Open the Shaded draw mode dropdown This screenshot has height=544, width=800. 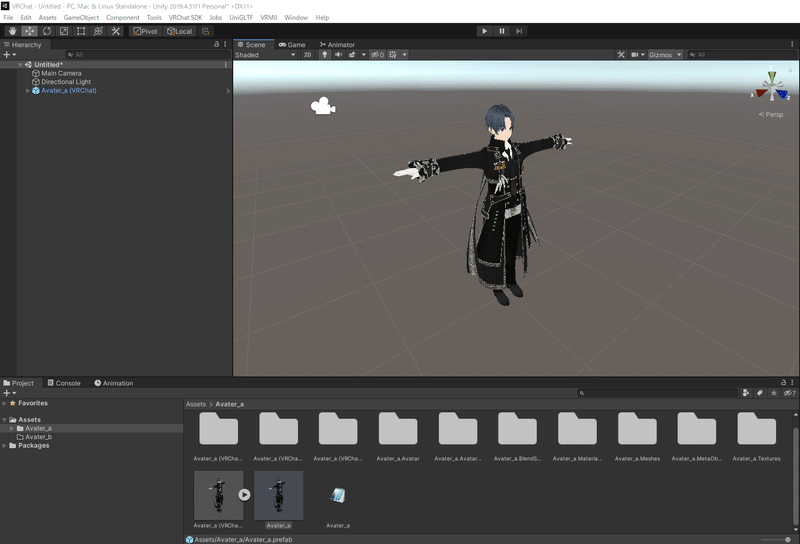tap(265, 55)
